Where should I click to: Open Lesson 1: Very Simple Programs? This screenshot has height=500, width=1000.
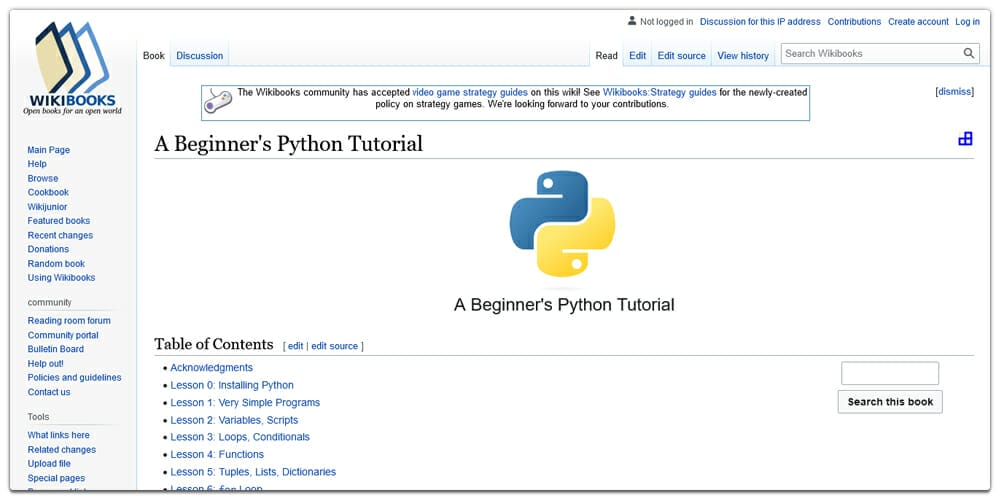tap(245, 402)
